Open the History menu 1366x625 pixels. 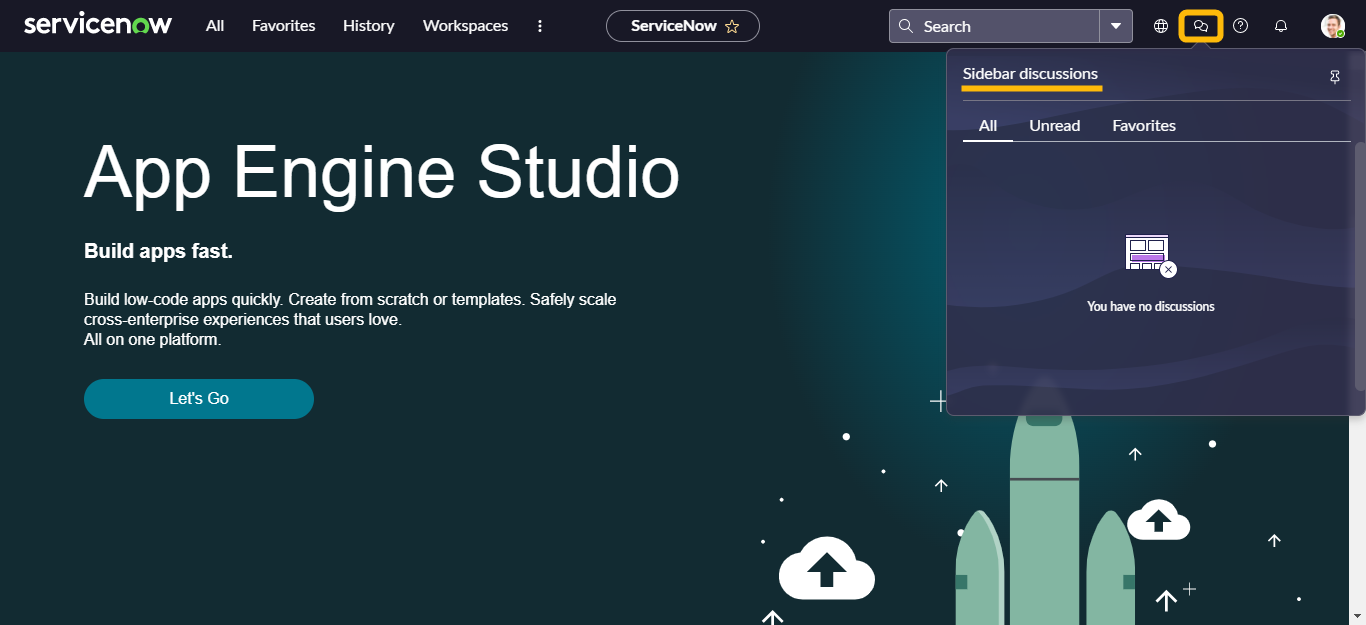(368, 26)
